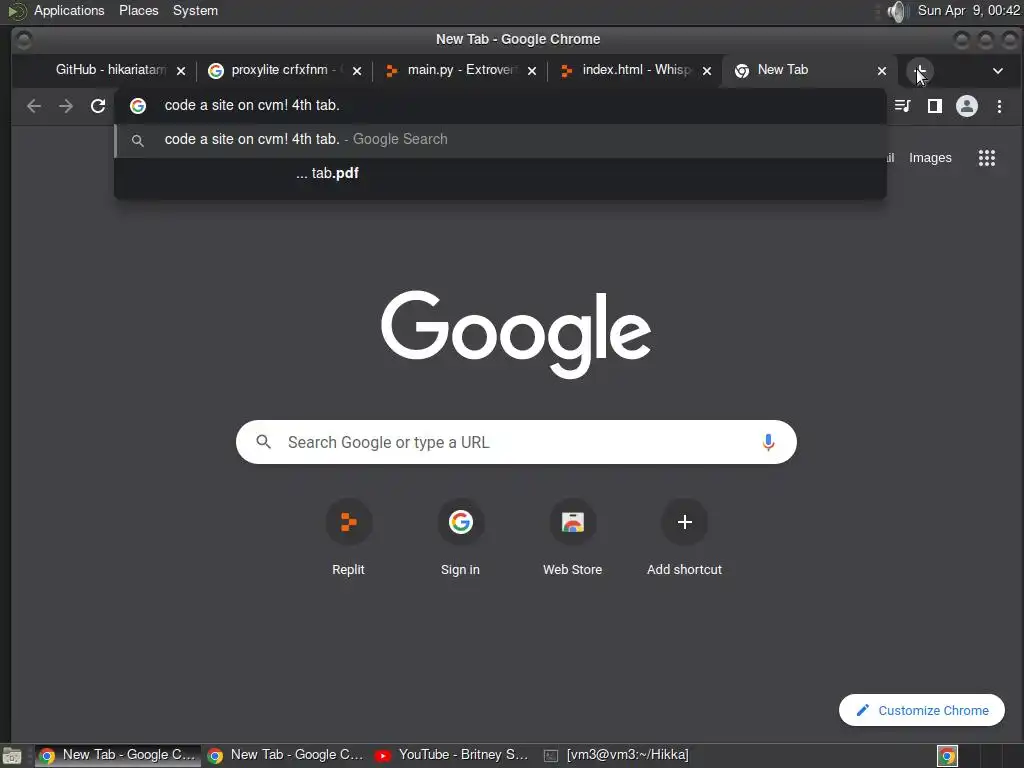Open the System menu

click(x=195, y=10)
